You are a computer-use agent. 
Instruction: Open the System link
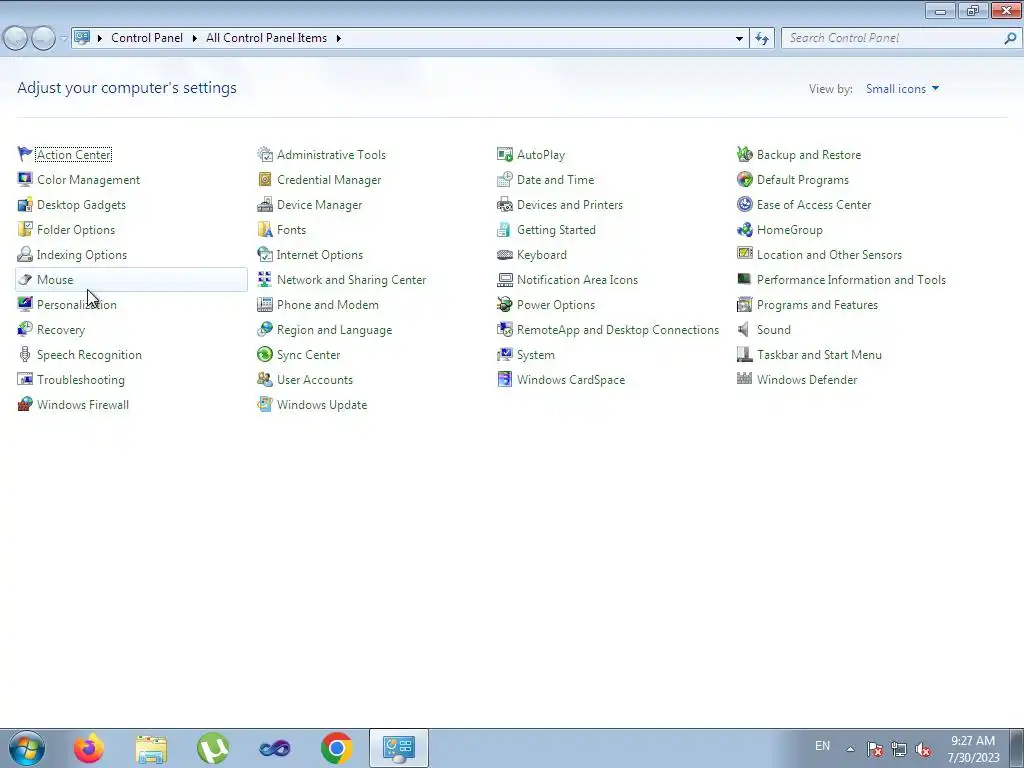click(x=536, y=355)
